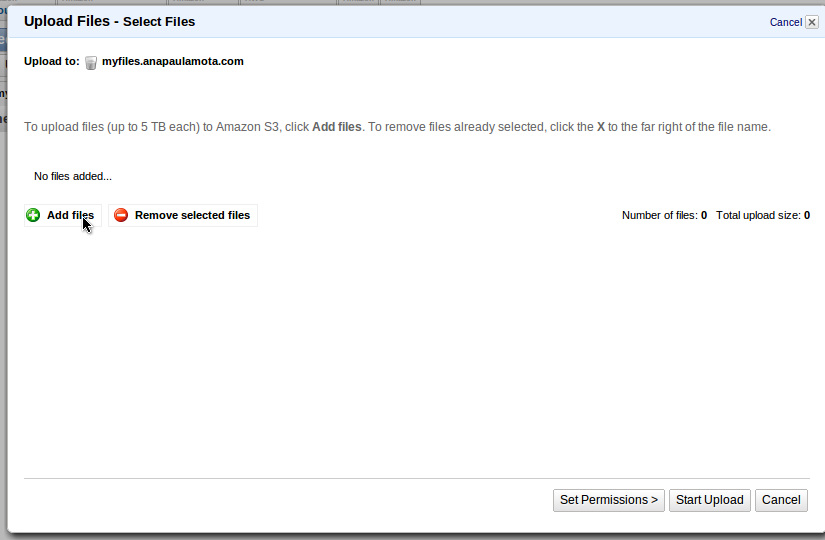The image size is (825, 540).
Task: Start Upload of the selected files
Action: click(x=710, y=500)
